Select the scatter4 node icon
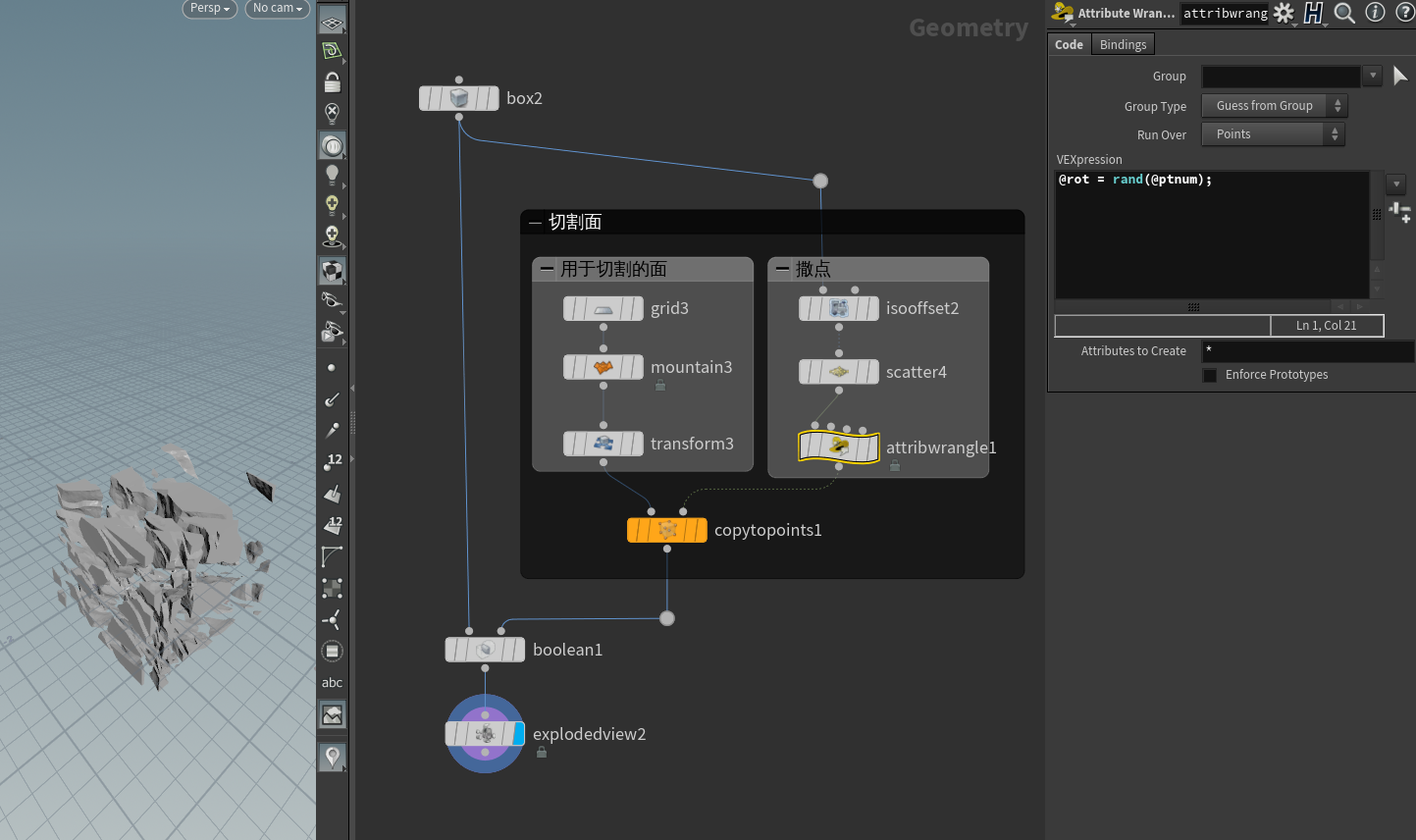The width and height of the screenshot is (1416, 840). tap(839, 372)
